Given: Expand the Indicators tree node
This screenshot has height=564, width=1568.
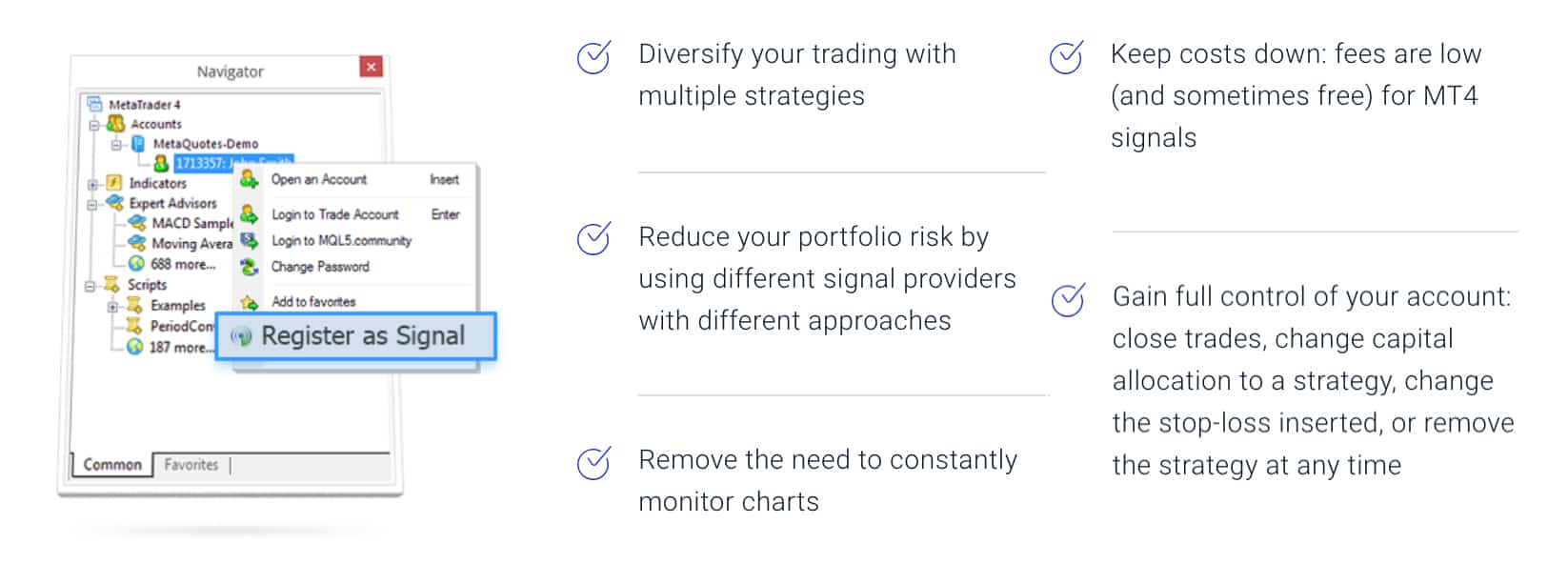Looking at the screenshot, I should tap(93, 184).
